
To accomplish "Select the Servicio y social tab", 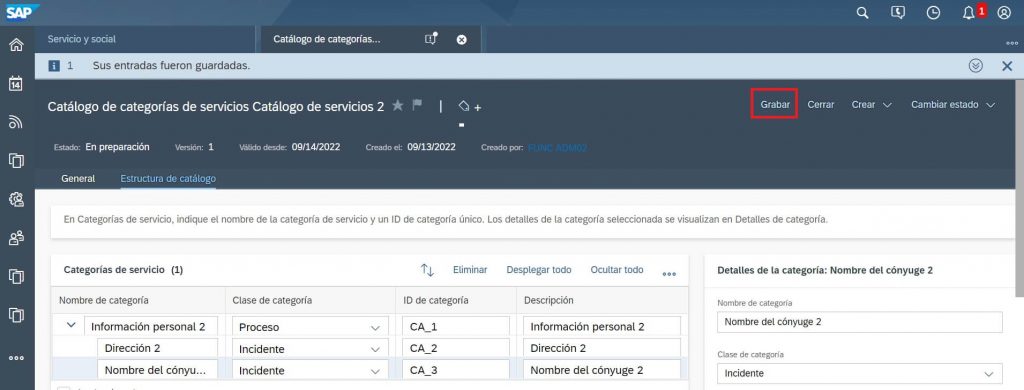I will [82, 39].
